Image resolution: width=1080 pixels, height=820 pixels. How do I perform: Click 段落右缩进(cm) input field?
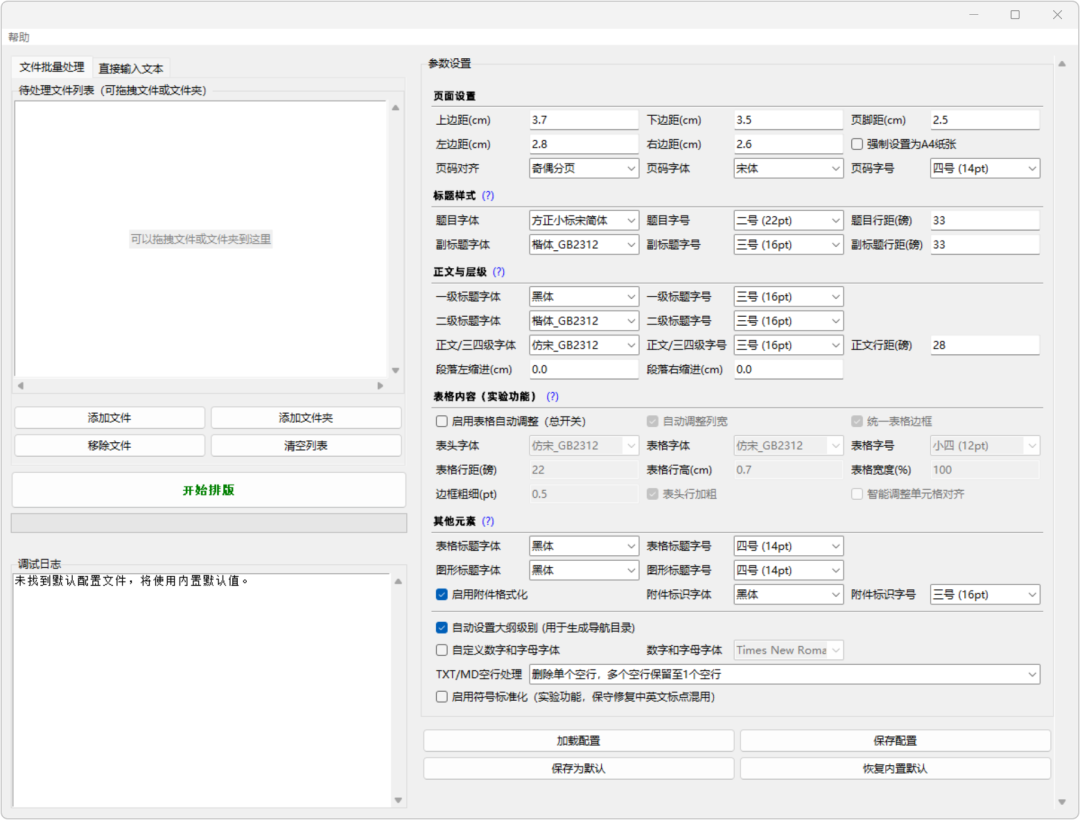pyautogui.click(x=788, y=370)
